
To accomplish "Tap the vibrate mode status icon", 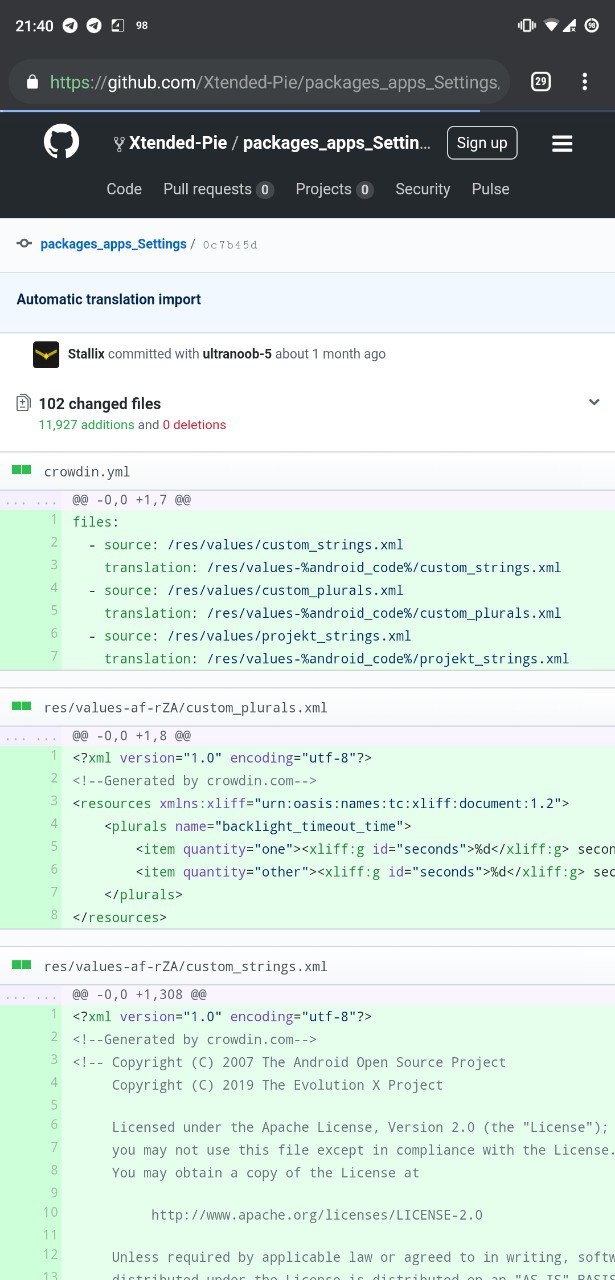I will pyautogui.click(x=527, y=26).
